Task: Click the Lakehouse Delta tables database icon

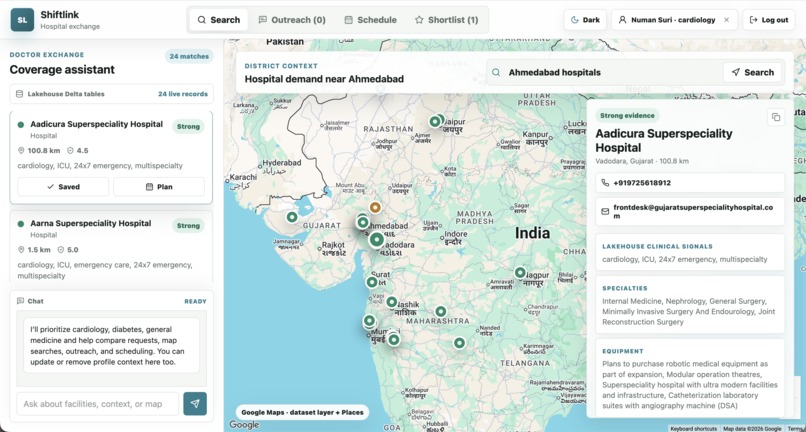Action: [x=20, y=94]
